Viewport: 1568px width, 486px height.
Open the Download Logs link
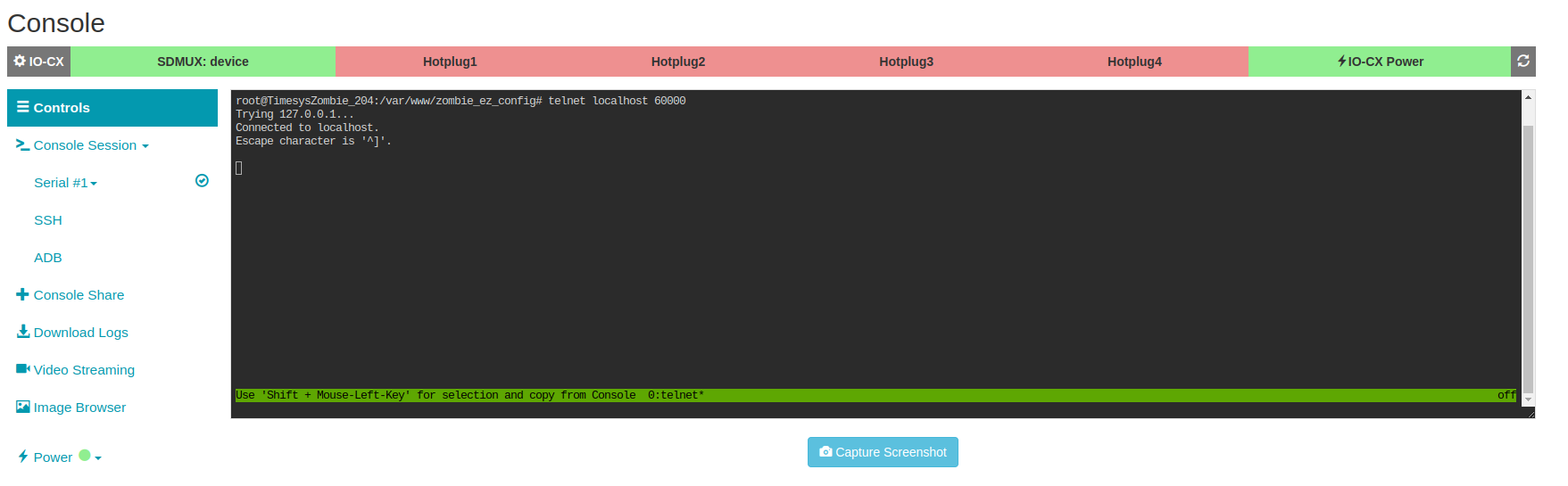81,333
